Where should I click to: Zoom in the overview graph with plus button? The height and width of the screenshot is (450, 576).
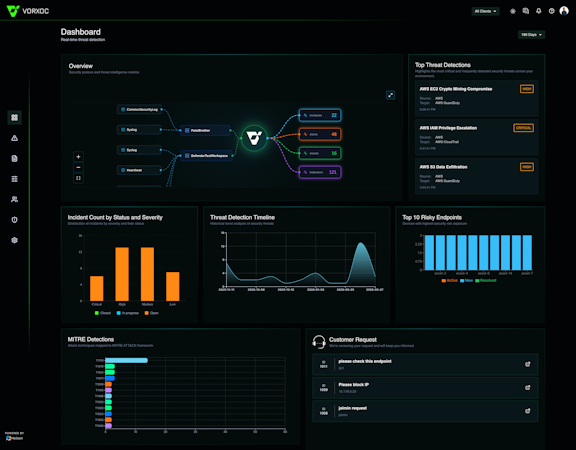click(x=78, y=157)
